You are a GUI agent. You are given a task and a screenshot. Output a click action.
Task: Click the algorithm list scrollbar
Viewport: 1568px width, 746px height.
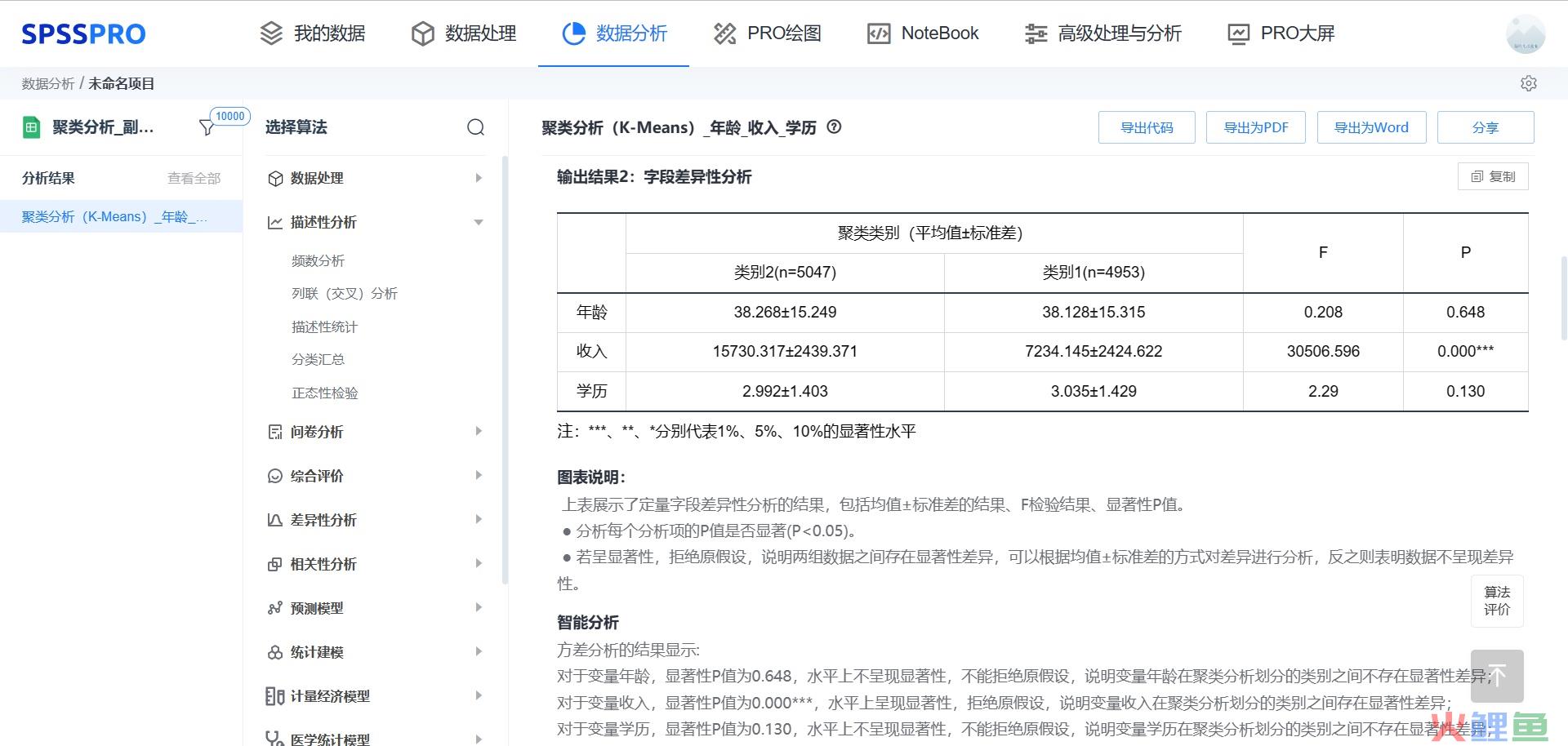click(505, 369)
